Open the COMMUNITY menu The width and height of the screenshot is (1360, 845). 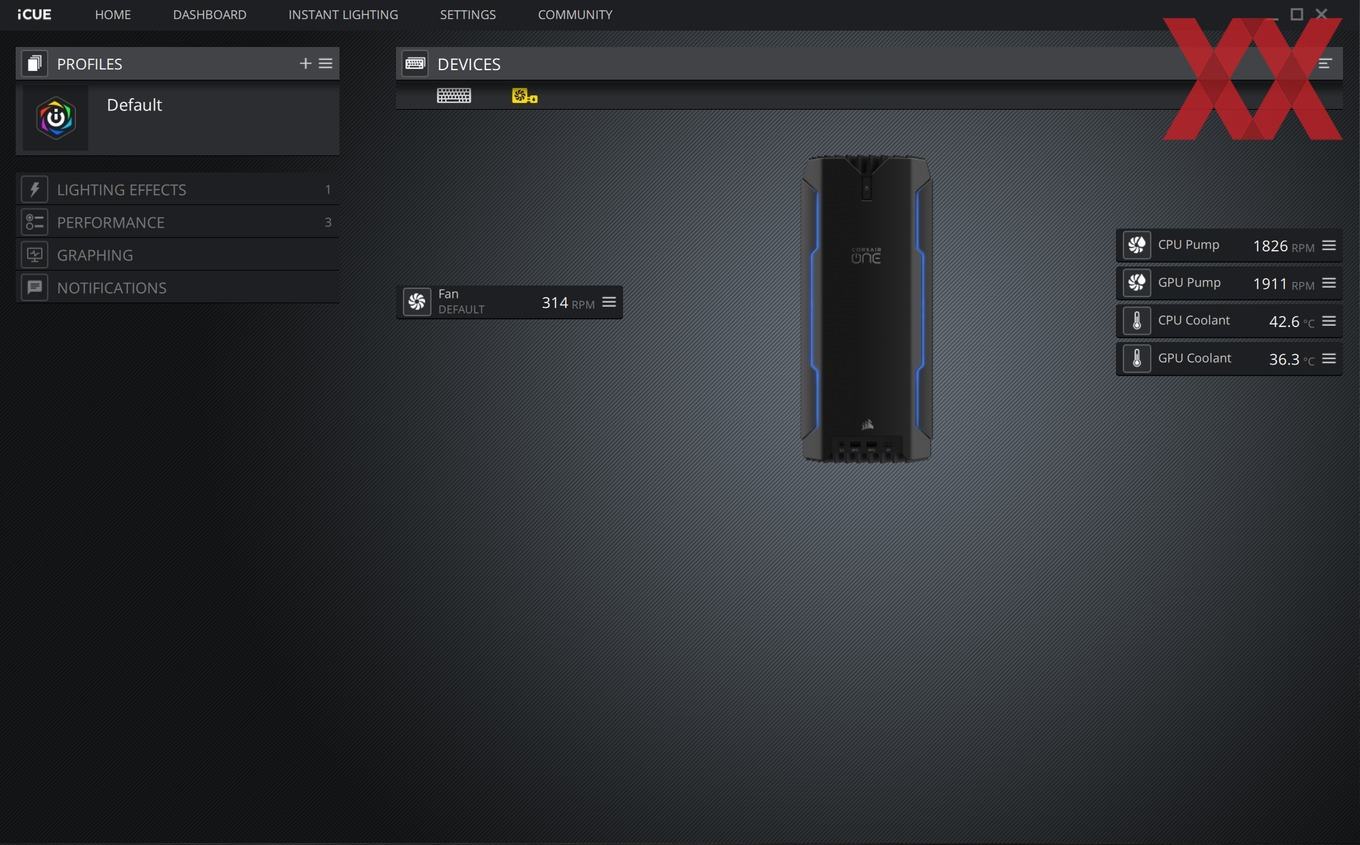(x=575, y=15)
